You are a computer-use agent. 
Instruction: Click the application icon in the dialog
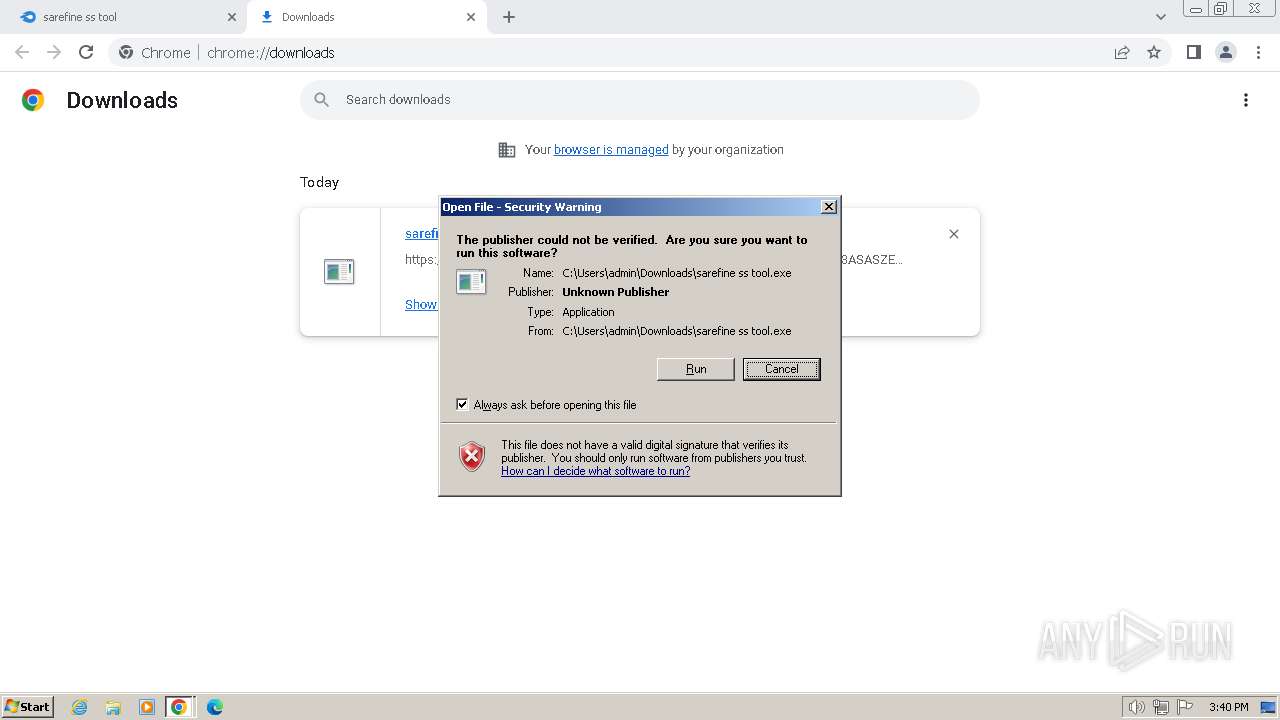pos(471,281)
